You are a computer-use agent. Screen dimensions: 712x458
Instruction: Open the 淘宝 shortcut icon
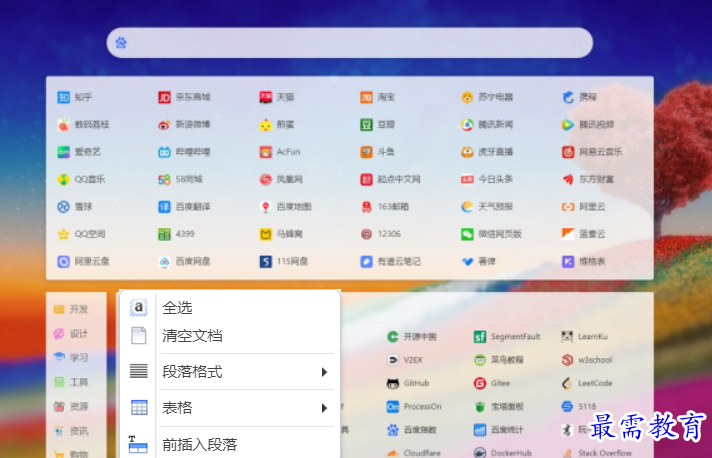point(366,97)
